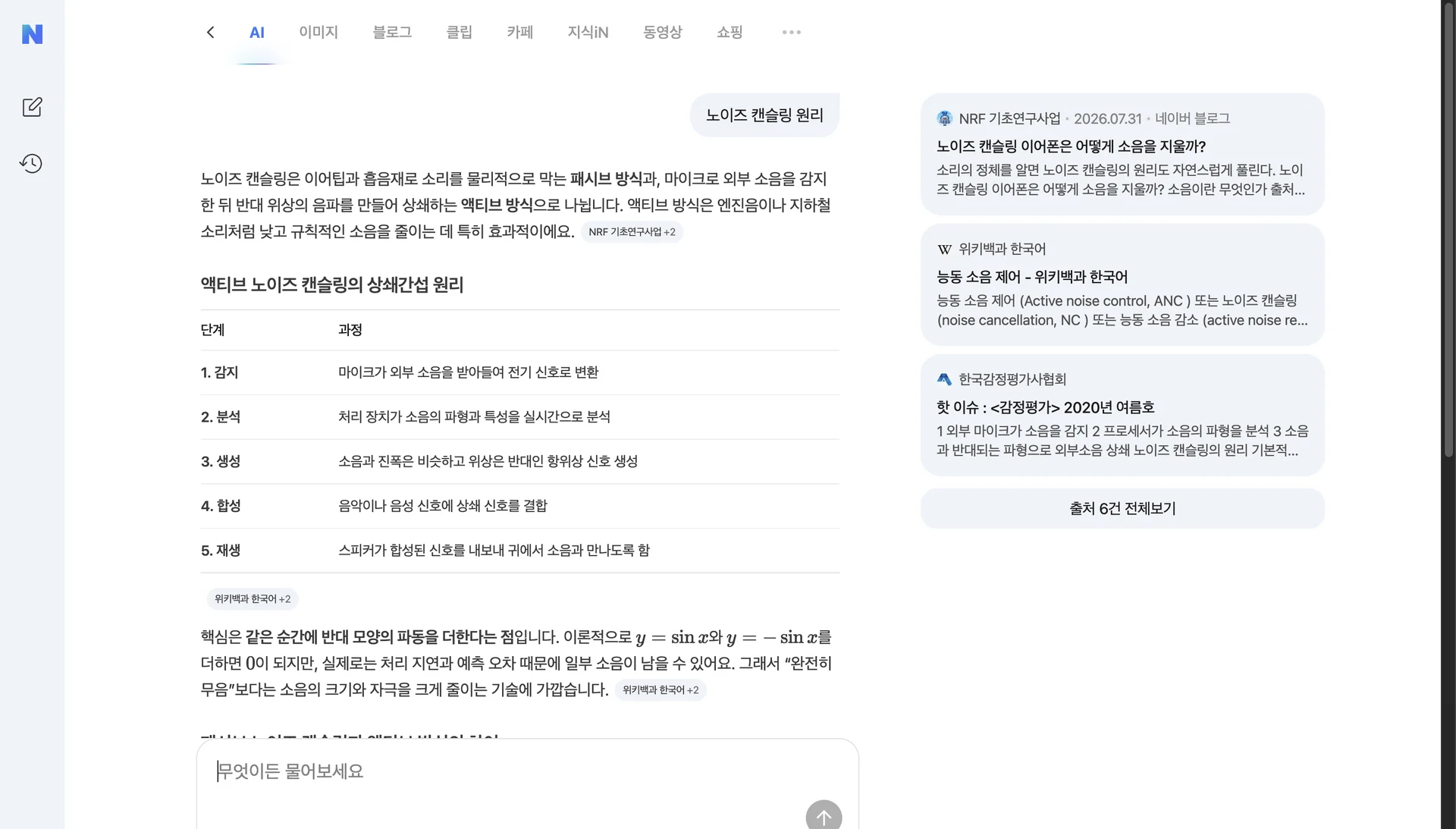The height and width of the screenshot is (829, 1456).
Task: Open the 지식iN tab
Action: point(588,32)
